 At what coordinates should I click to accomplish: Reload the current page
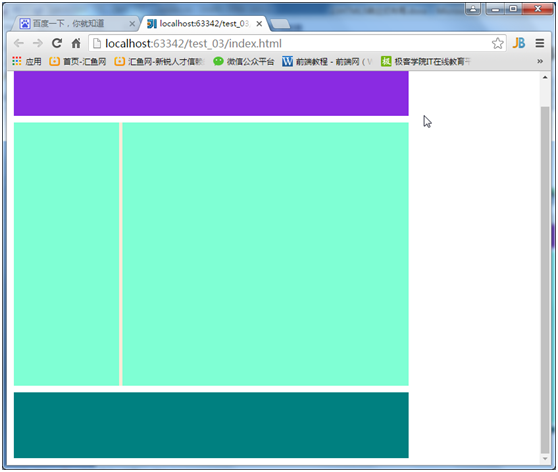click(x=57, y=43)
